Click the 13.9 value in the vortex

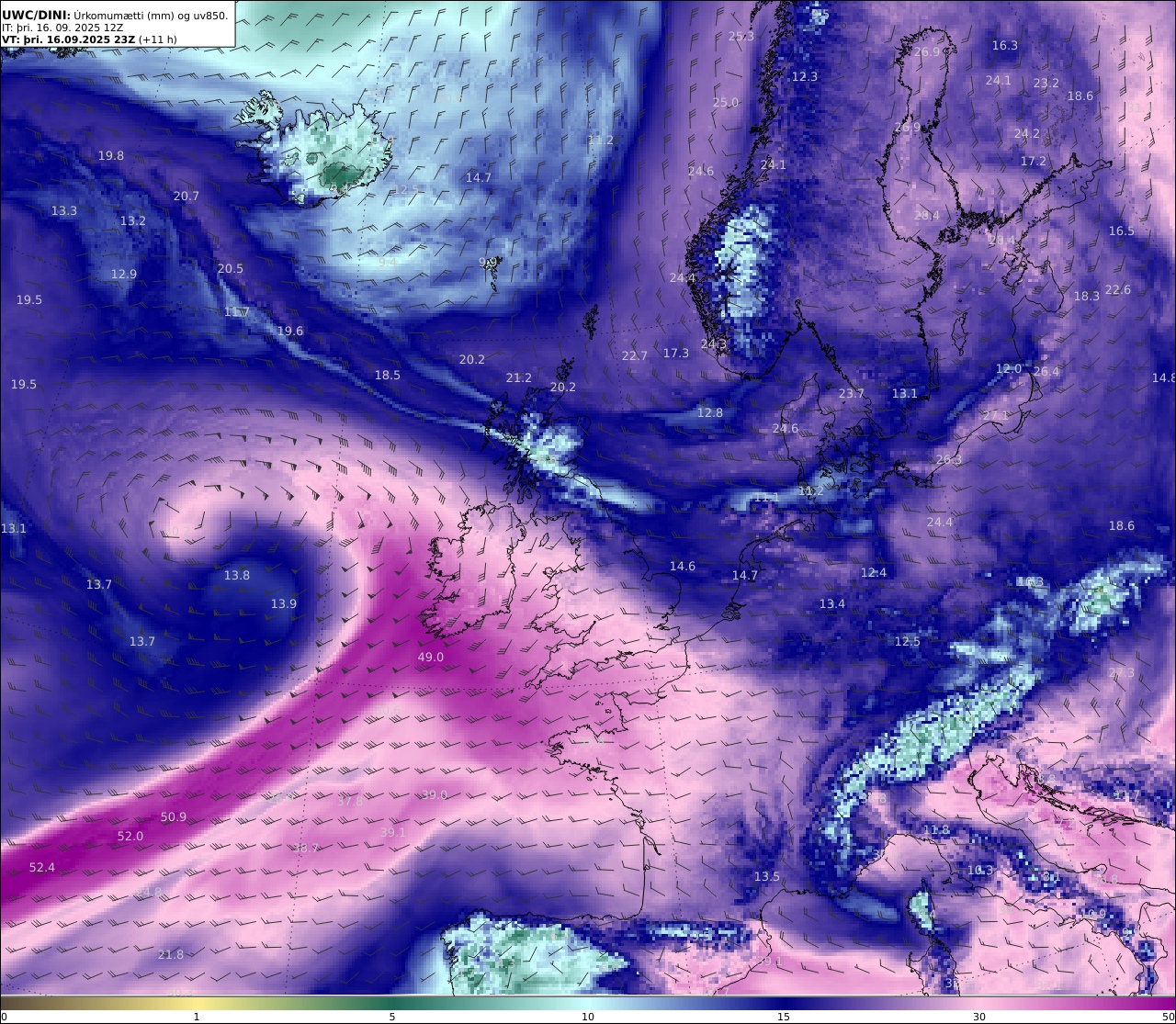[x=284, y=604]
